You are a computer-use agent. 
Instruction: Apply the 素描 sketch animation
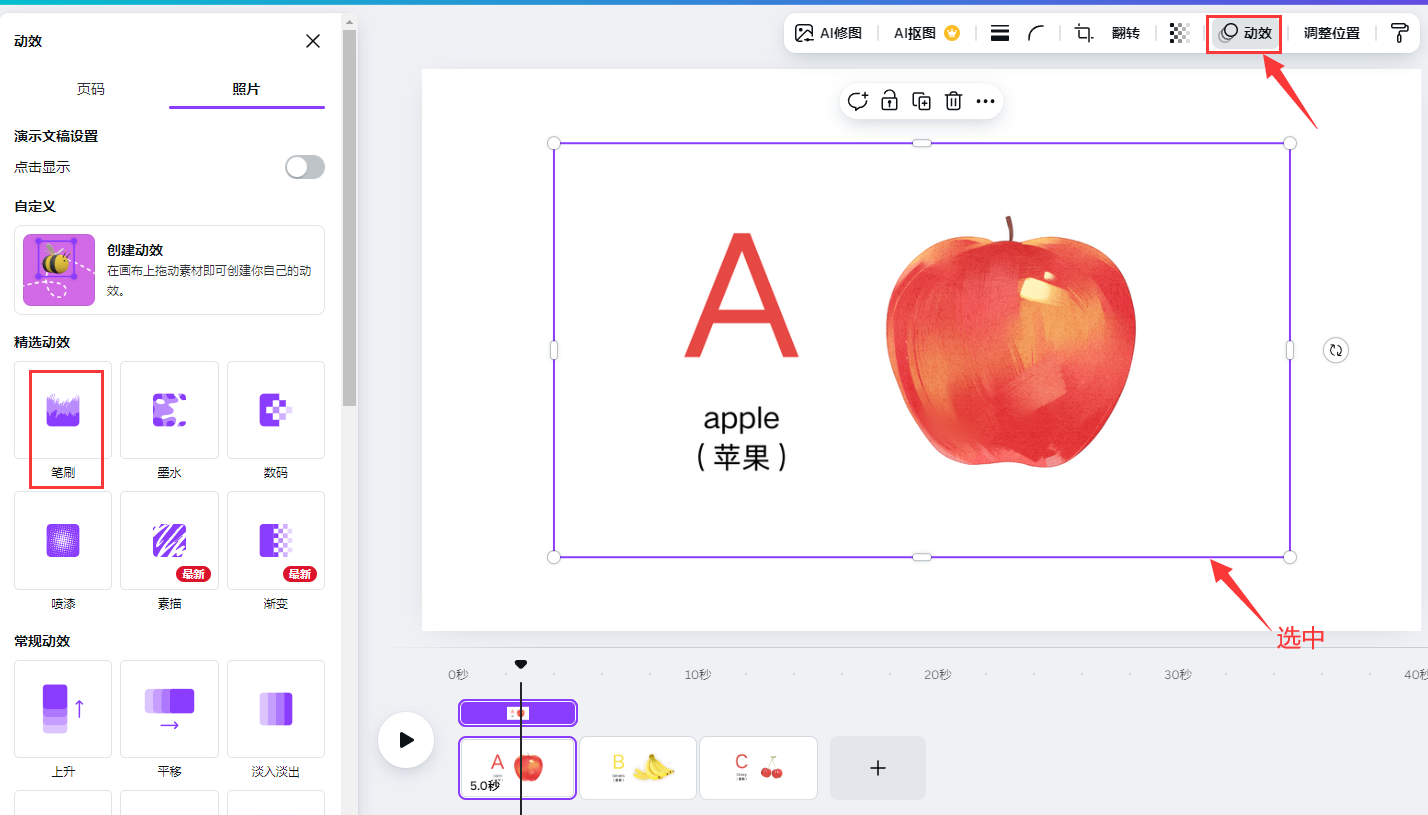coord(169,540)
